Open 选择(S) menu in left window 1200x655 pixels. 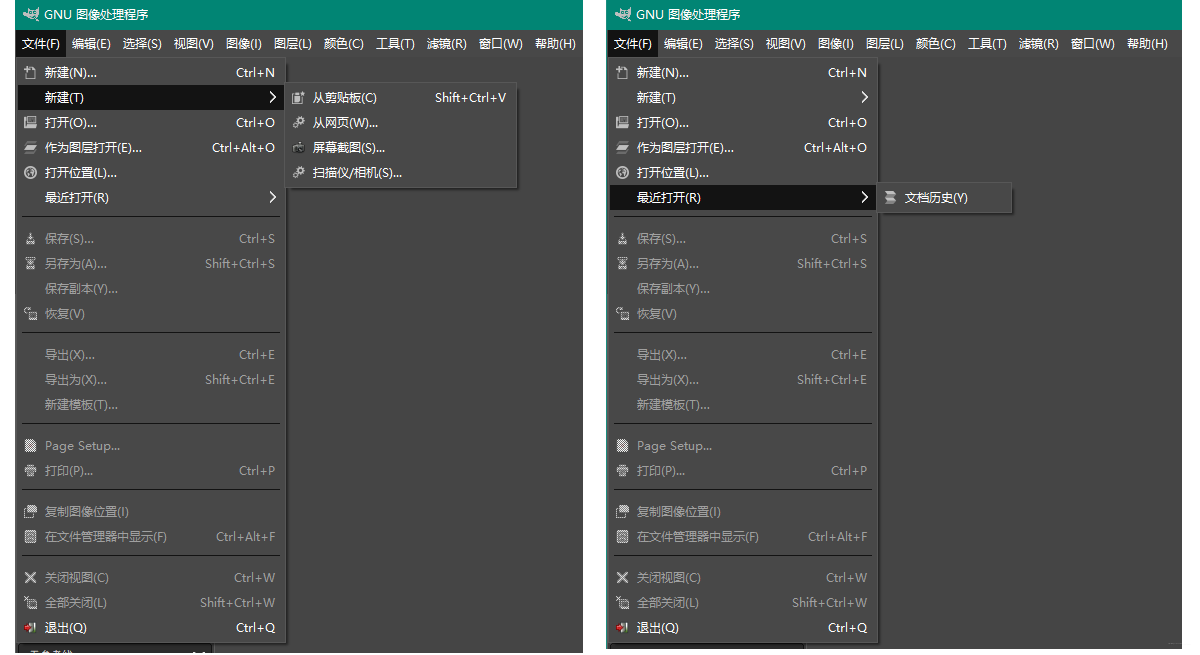pos(142,43)
